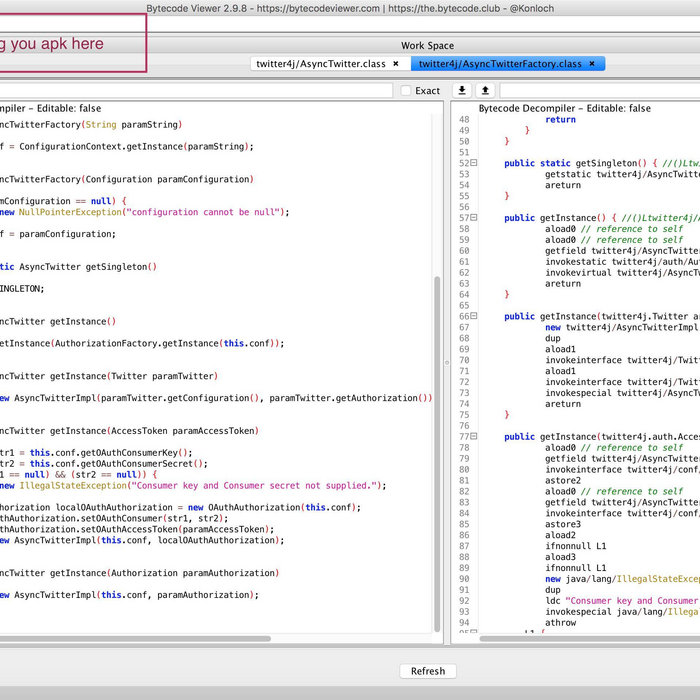Screen dimensions: 700x700
Task: Collapse the getInstance block at line 57
Action: 474,218
